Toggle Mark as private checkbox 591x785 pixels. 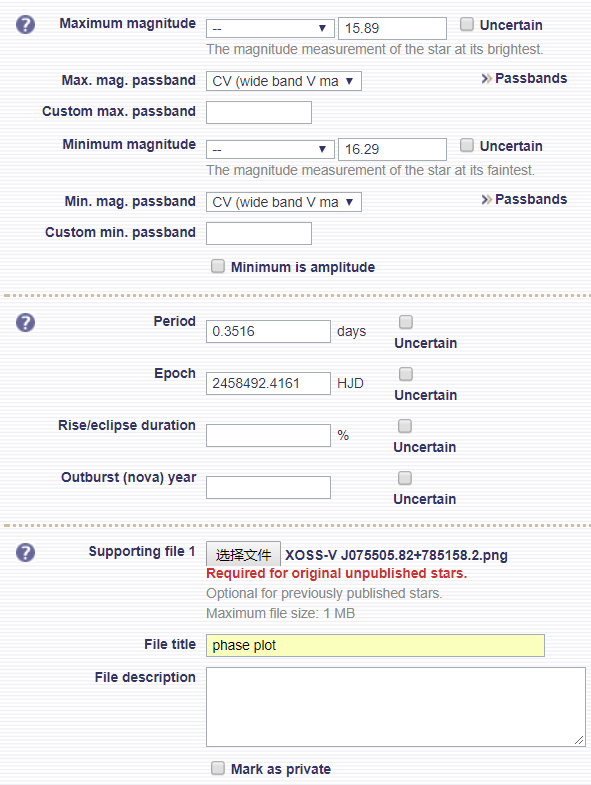(x=217, y=768)
